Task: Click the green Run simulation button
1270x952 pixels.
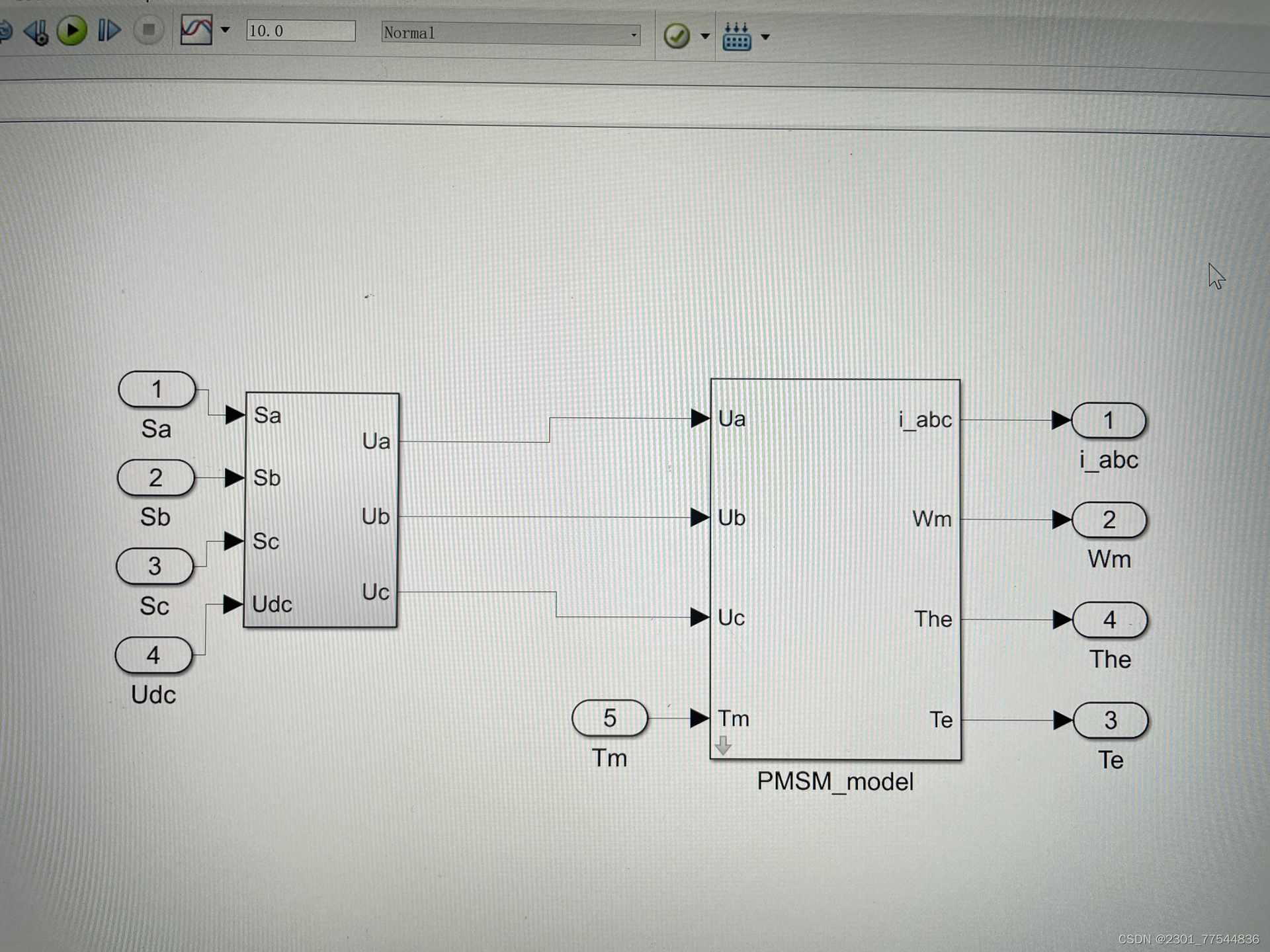Action: tap(72, 30)
